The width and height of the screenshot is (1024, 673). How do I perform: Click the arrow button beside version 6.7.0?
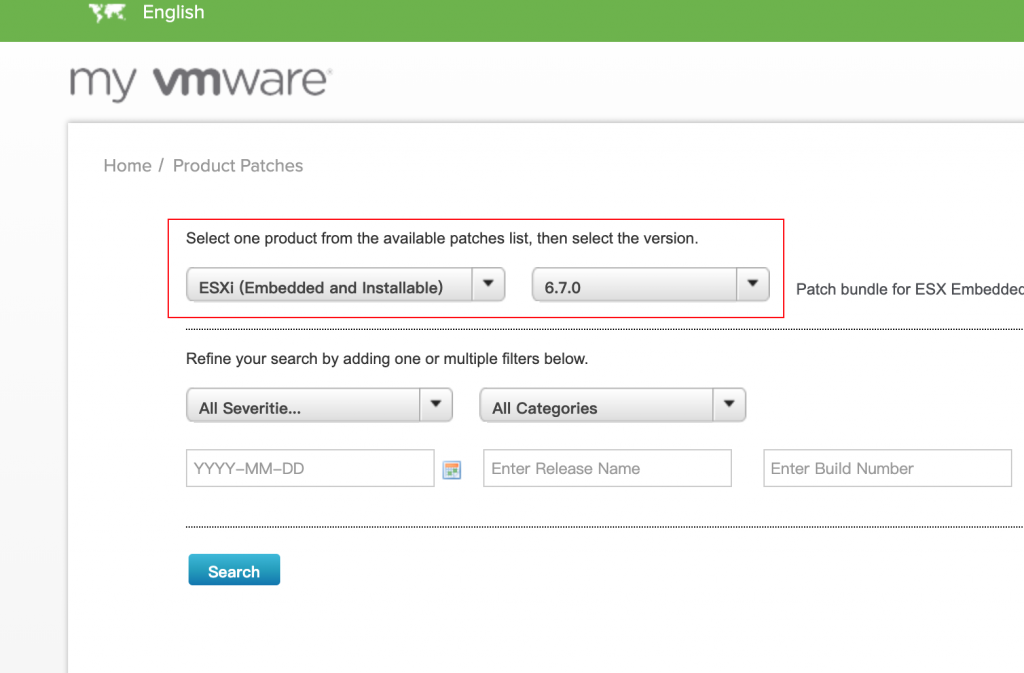[x=752, y=284]
